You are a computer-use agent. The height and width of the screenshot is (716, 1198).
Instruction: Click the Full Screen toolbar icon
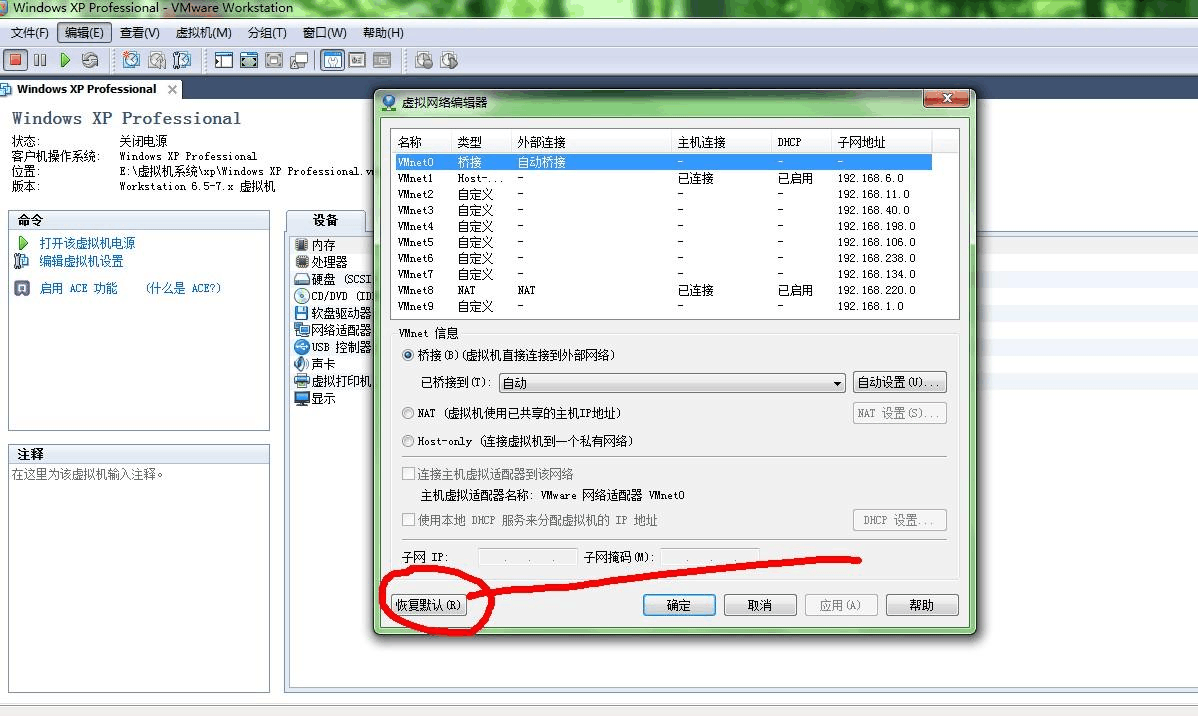coord(249,60)
